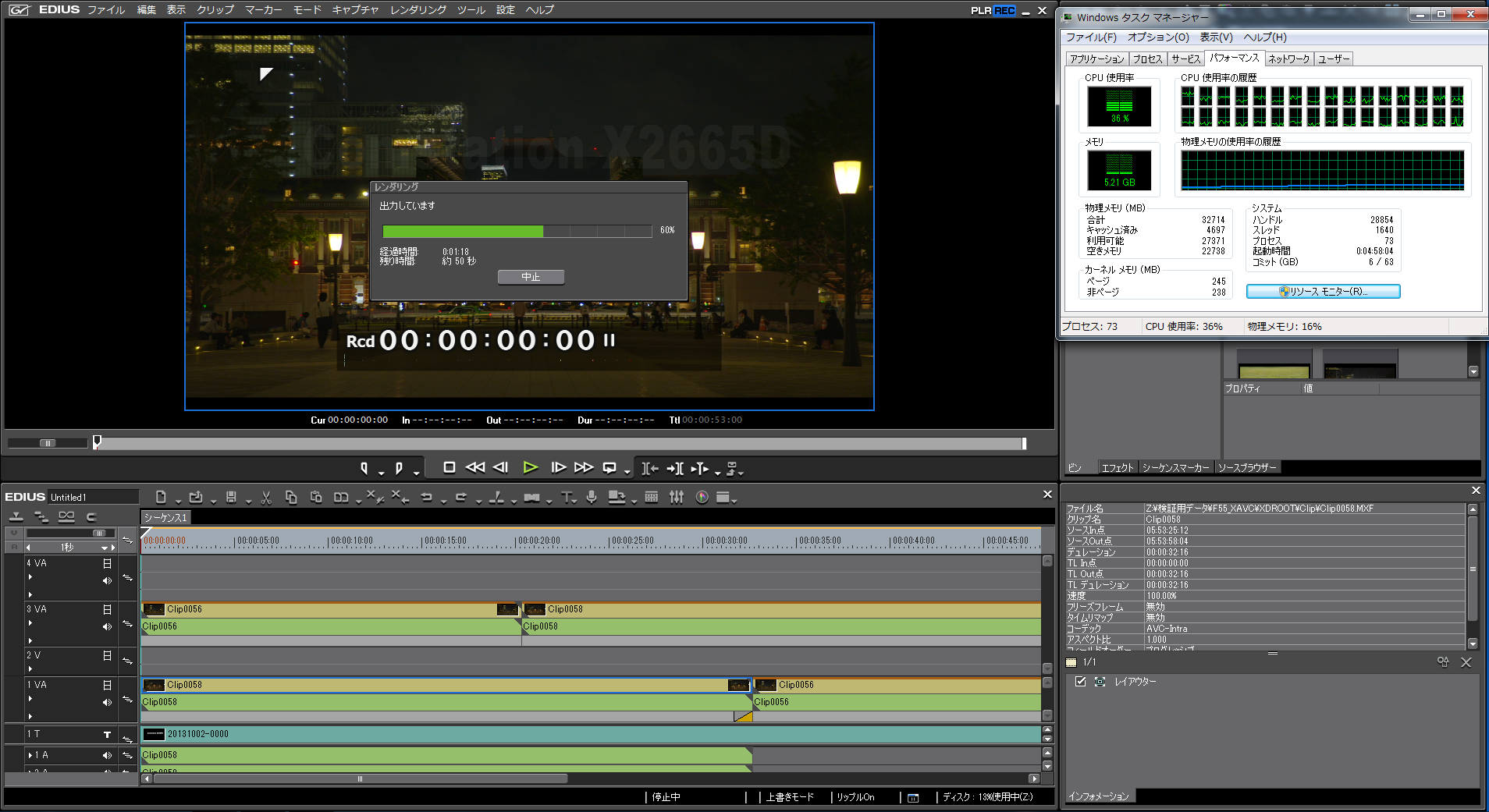Click the Set Out point icon
The height and width of the screenshot is (812, 1489).
399,468
